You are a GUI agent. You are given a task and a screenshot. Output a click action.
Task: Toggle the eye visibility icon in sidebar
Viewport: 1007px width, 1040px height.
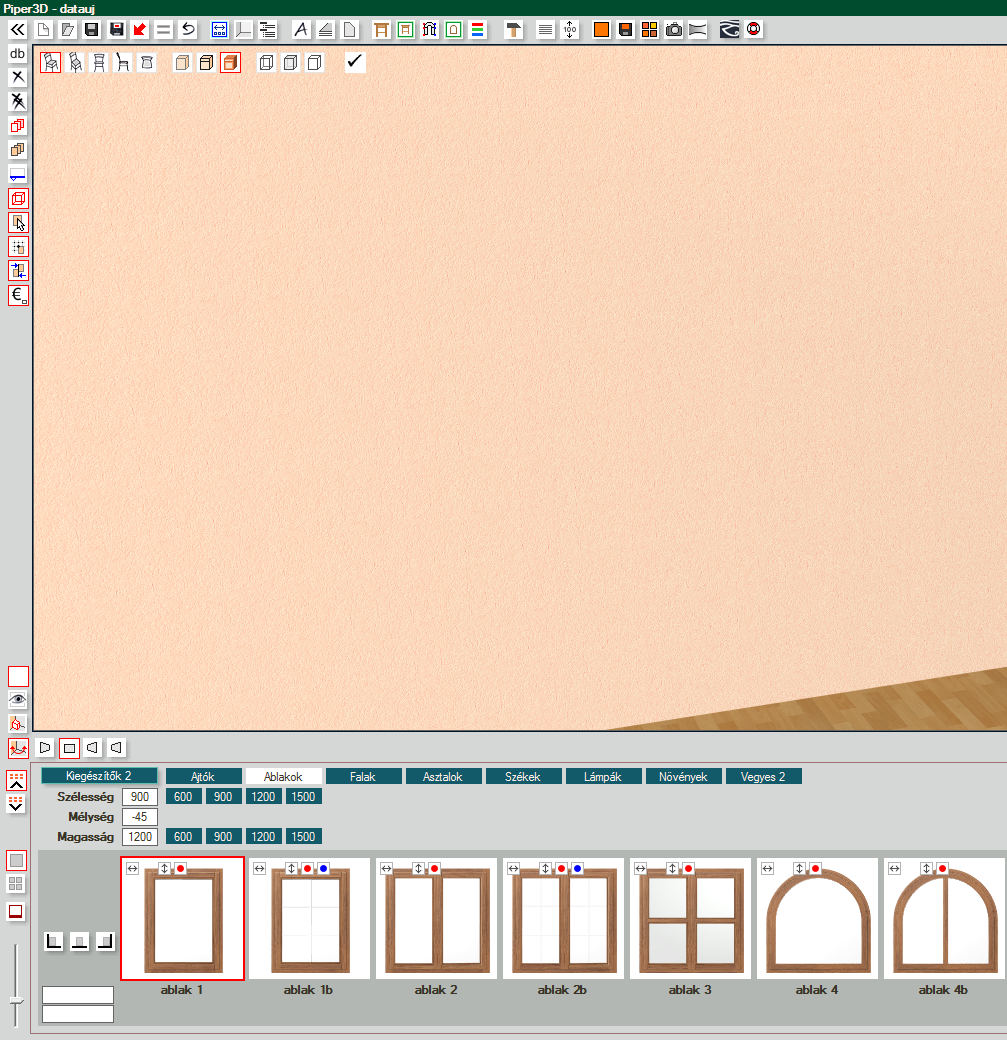pos(18,700)
